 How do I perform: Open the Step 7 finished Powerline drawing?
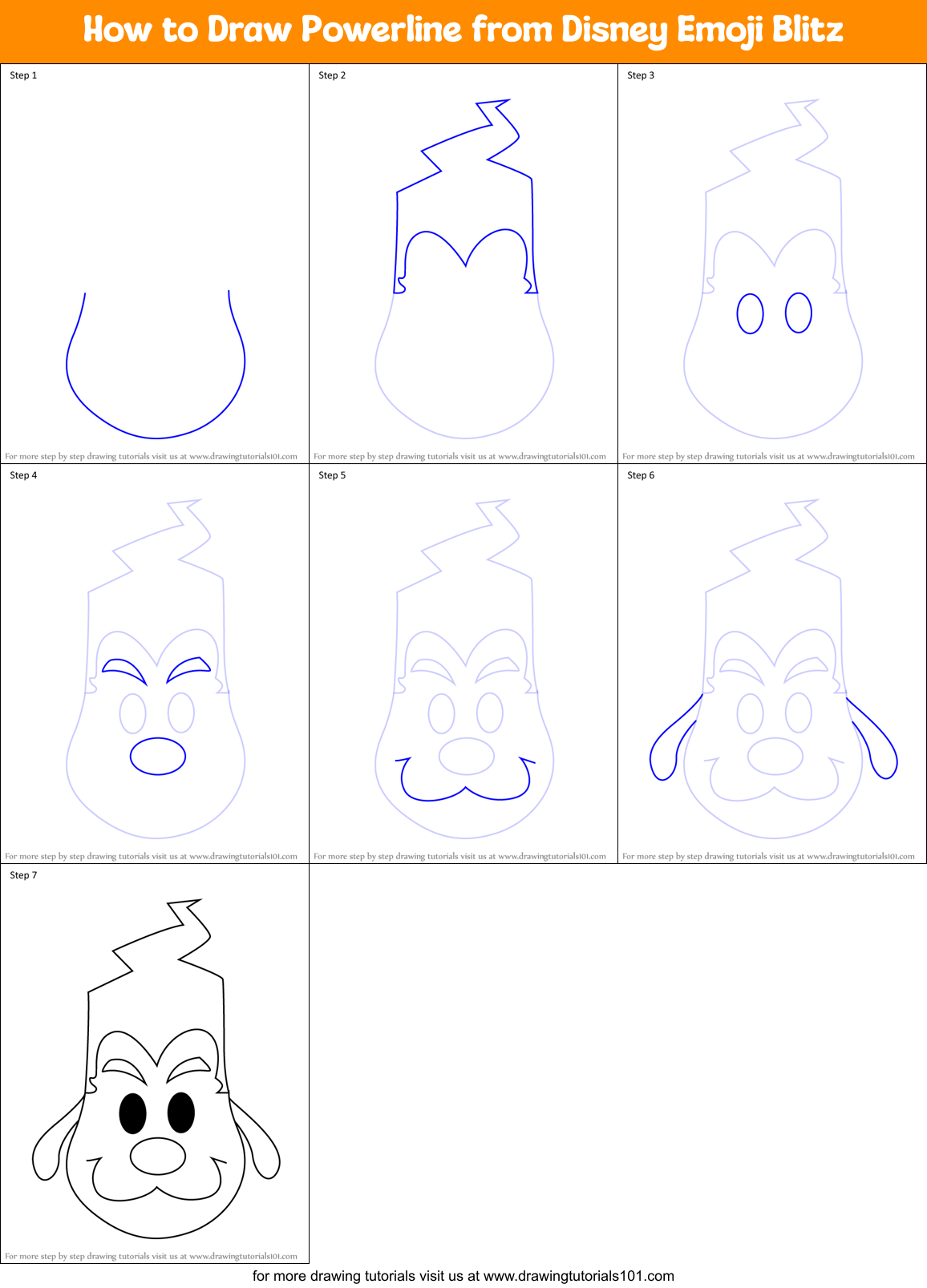tap(156, 1069)
